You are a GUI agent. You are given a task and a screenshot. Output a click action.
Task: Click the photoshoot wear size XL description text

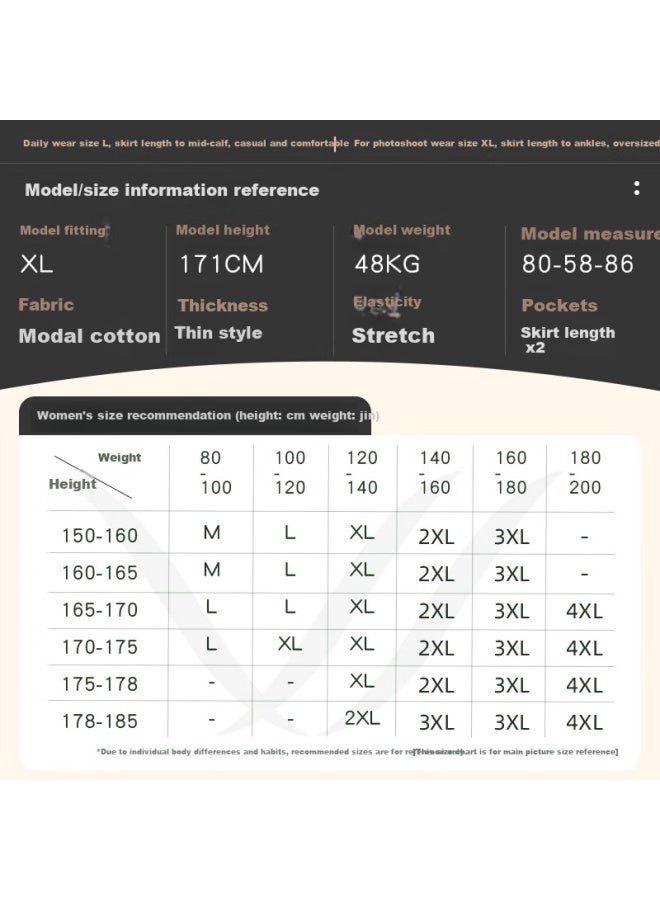tap(507, 143)
